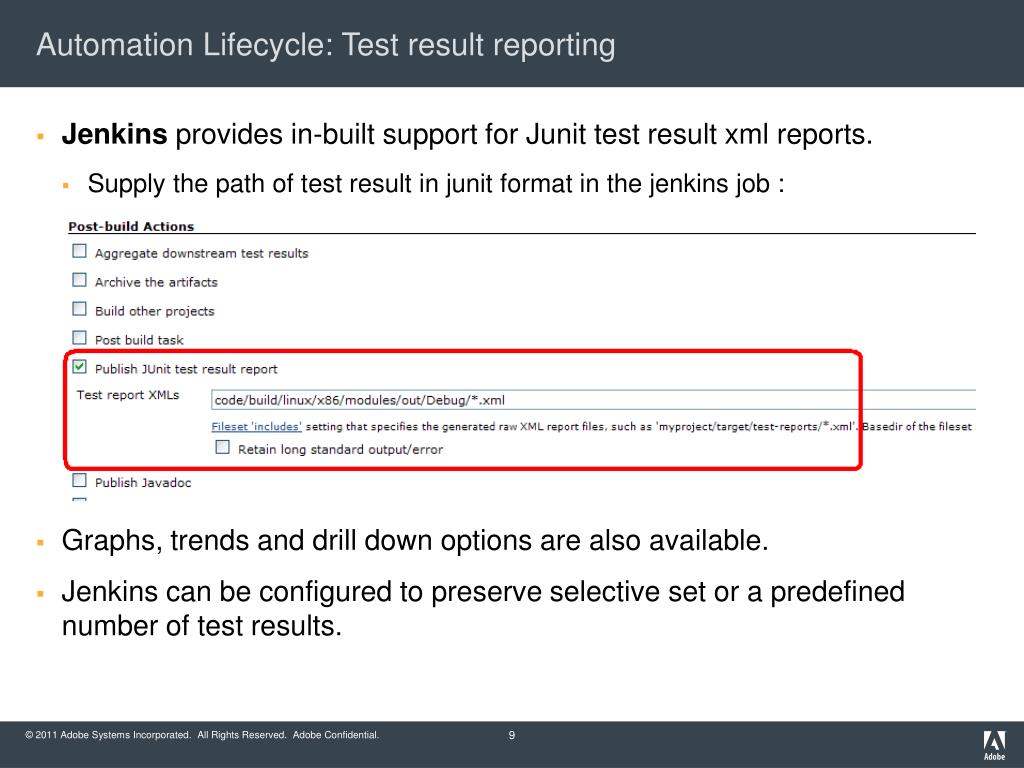
Task: Check the Publish Javadoc checkbox
Action: click(79, 480)
